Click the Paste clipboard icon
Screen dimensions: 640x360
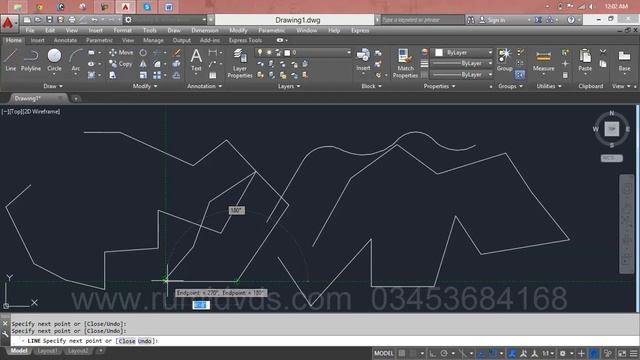(585, 60)
